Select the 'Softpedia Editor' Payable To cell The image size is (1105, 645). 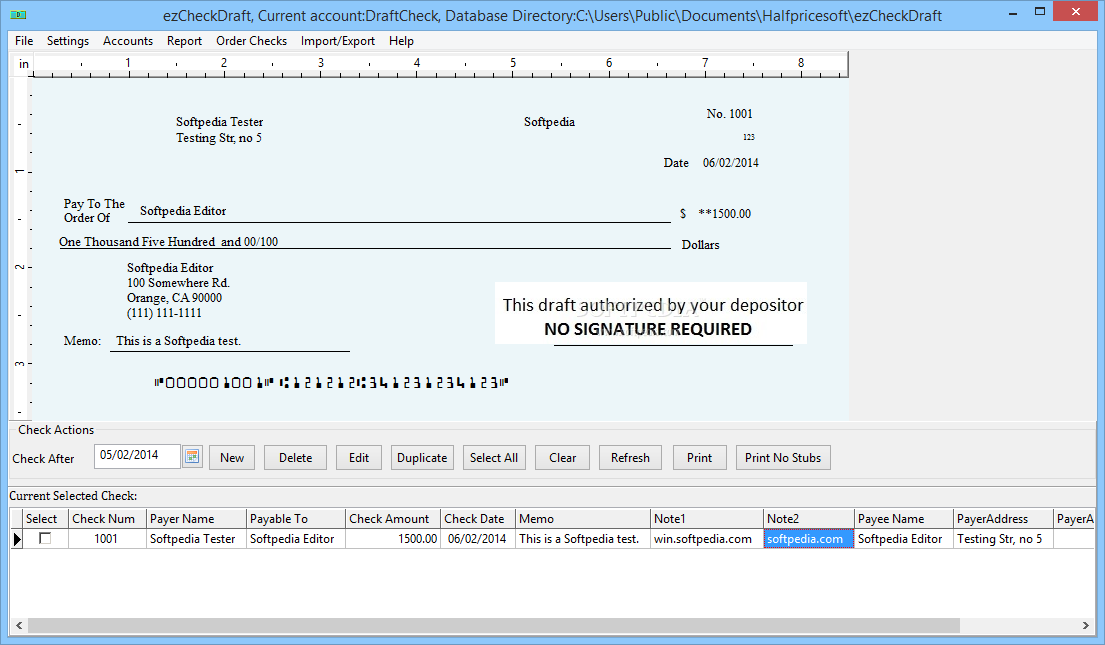pos(295,539)
